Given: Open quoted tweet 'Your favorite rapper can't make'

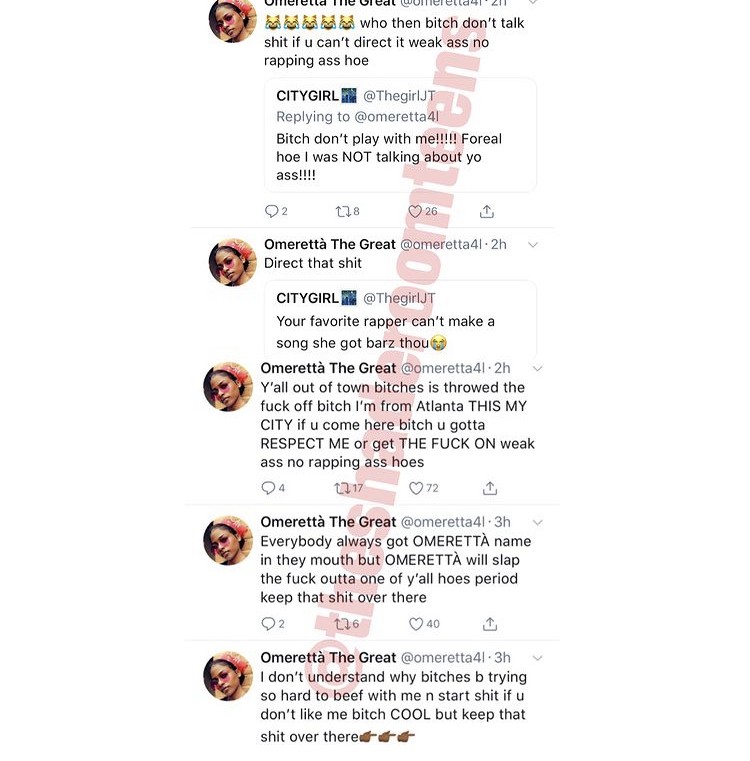Looking at the screenshot, I should point(400,320).
